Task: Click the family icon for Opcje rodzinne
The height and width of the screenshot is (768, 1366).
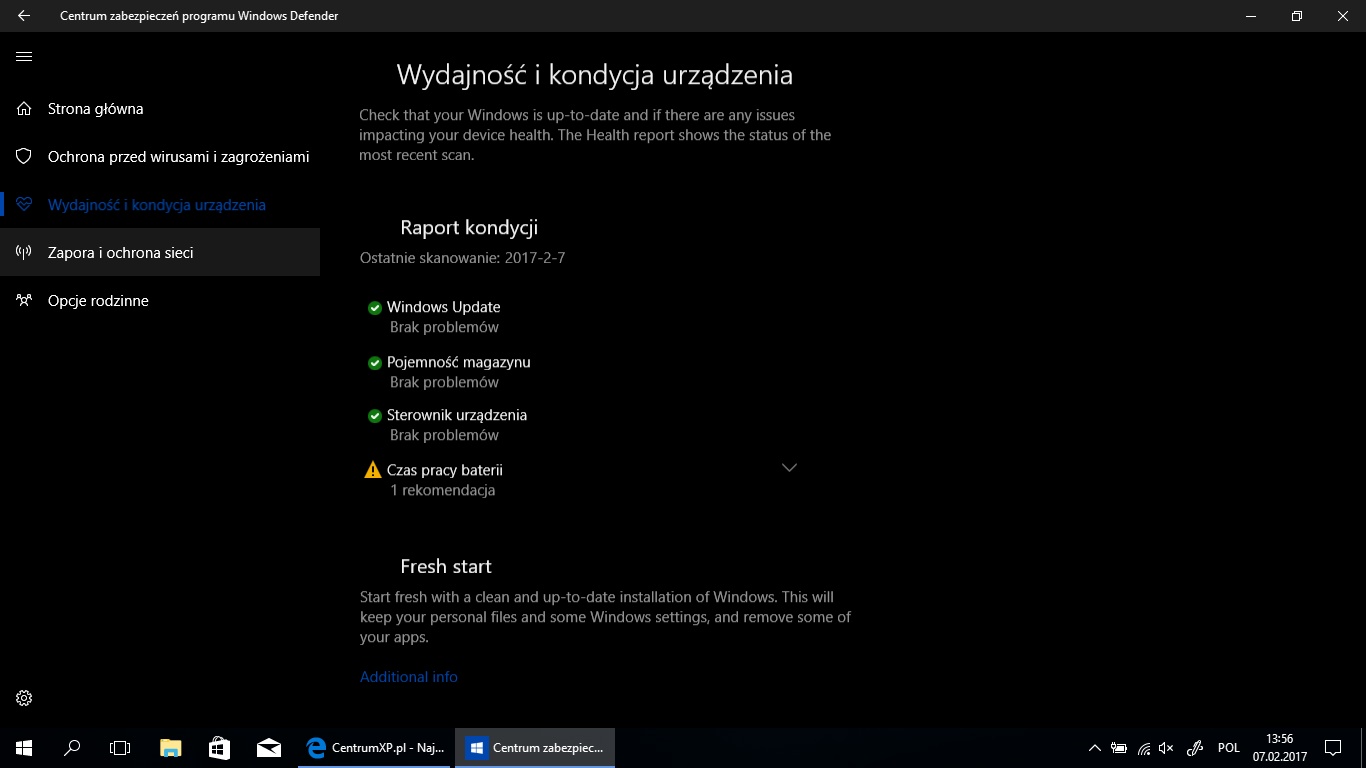Action: pos(24,301)
